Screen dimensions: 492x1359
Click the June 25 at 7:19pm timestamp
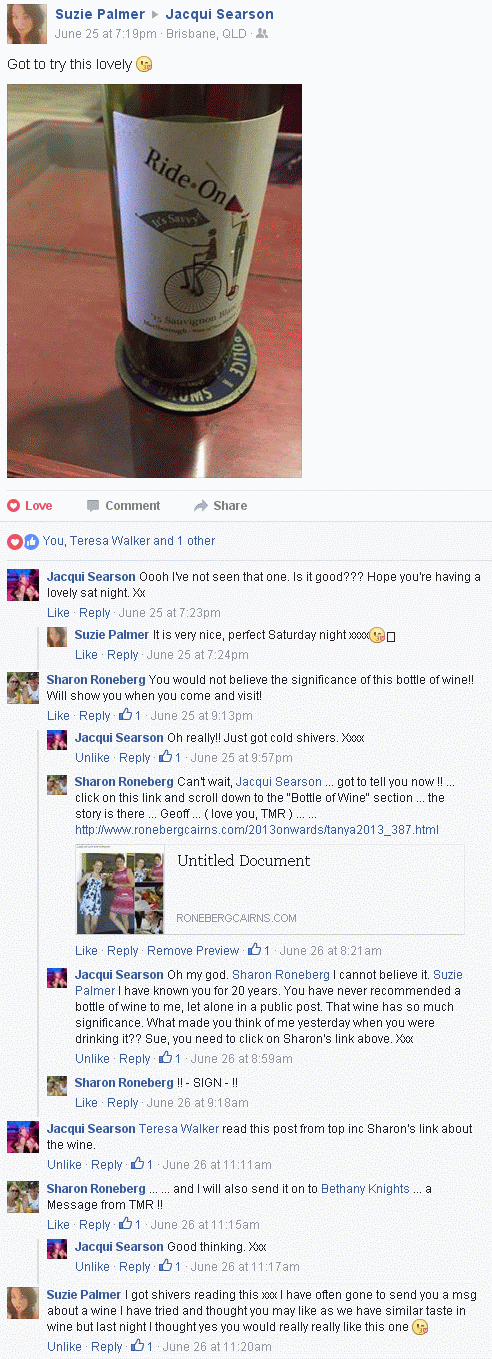pyautogui.click(x=98, y=33)
